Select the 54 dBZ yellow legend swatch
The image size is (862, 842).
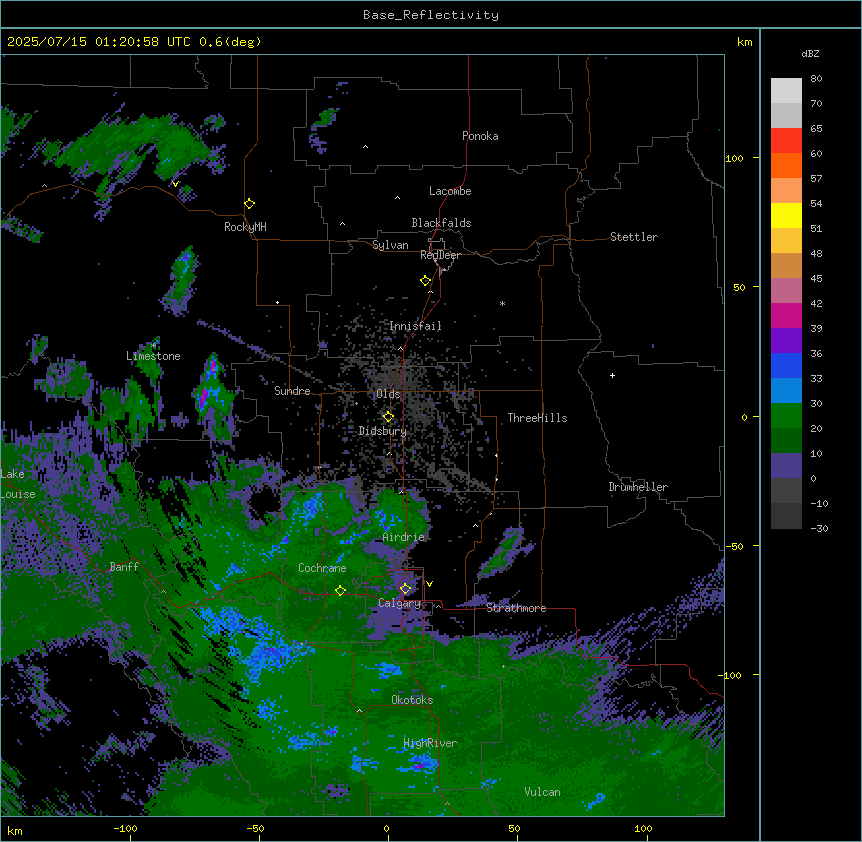point(786,215)
